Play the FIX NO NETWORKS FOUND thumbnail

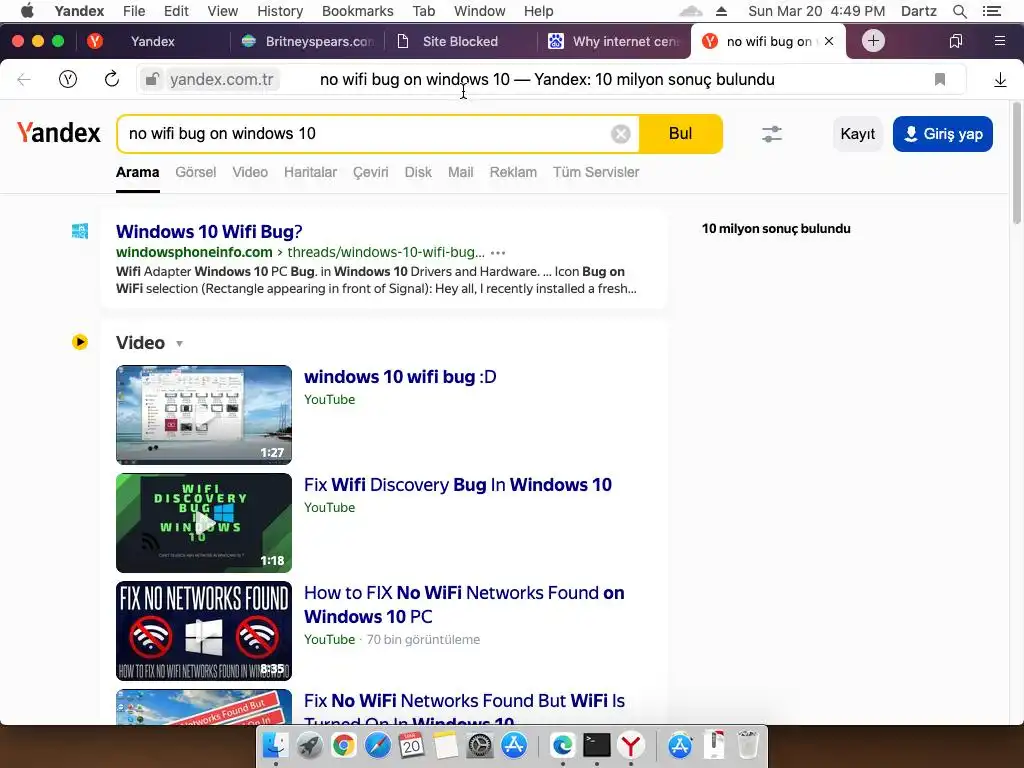tap(204, 631)
